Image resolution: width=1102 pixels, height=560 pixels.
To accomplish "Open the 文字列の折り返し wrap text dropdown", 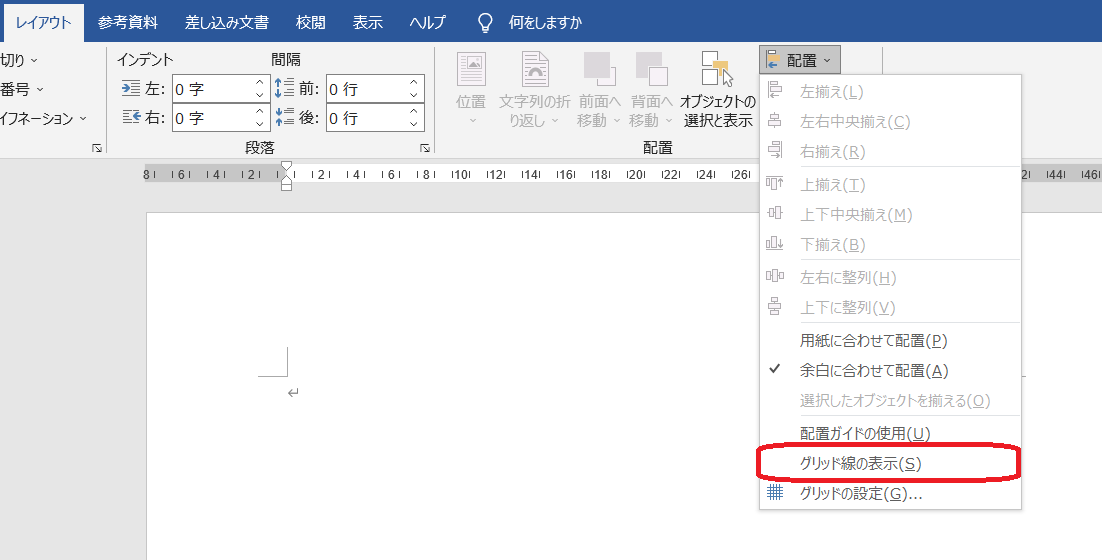I will point(535,89).
